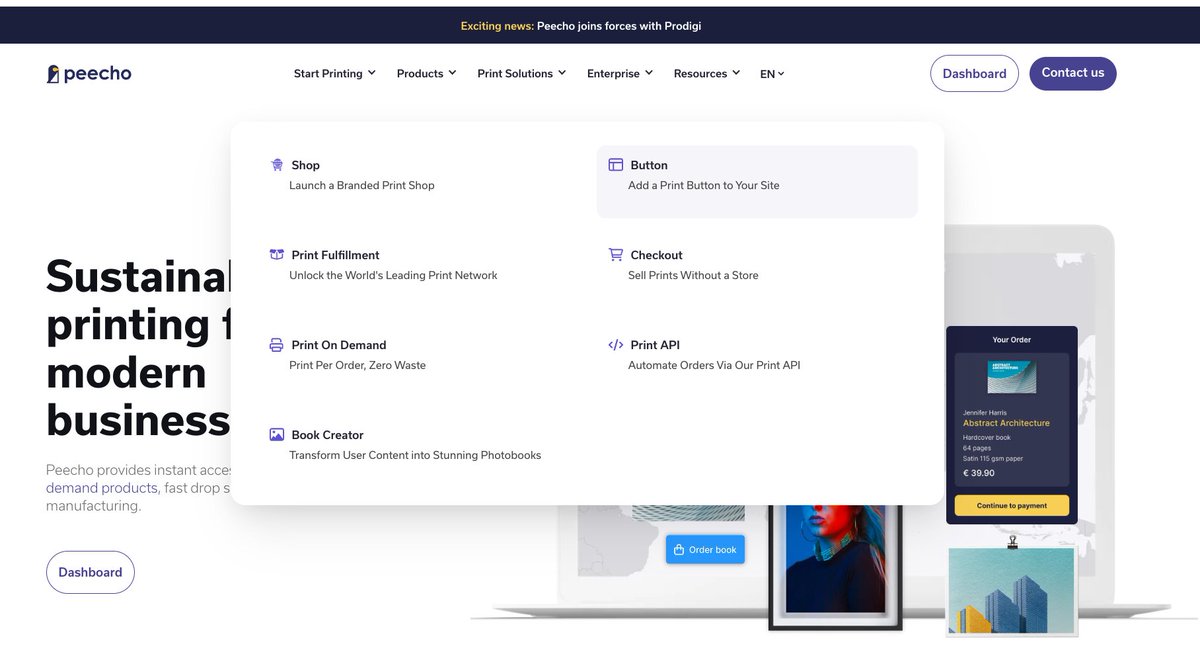Image resolution: width=1200 pixels, height=654 pixels.
Task: Click the clipped building print image
Action: pyautogui.click(x=1011, y=591)
